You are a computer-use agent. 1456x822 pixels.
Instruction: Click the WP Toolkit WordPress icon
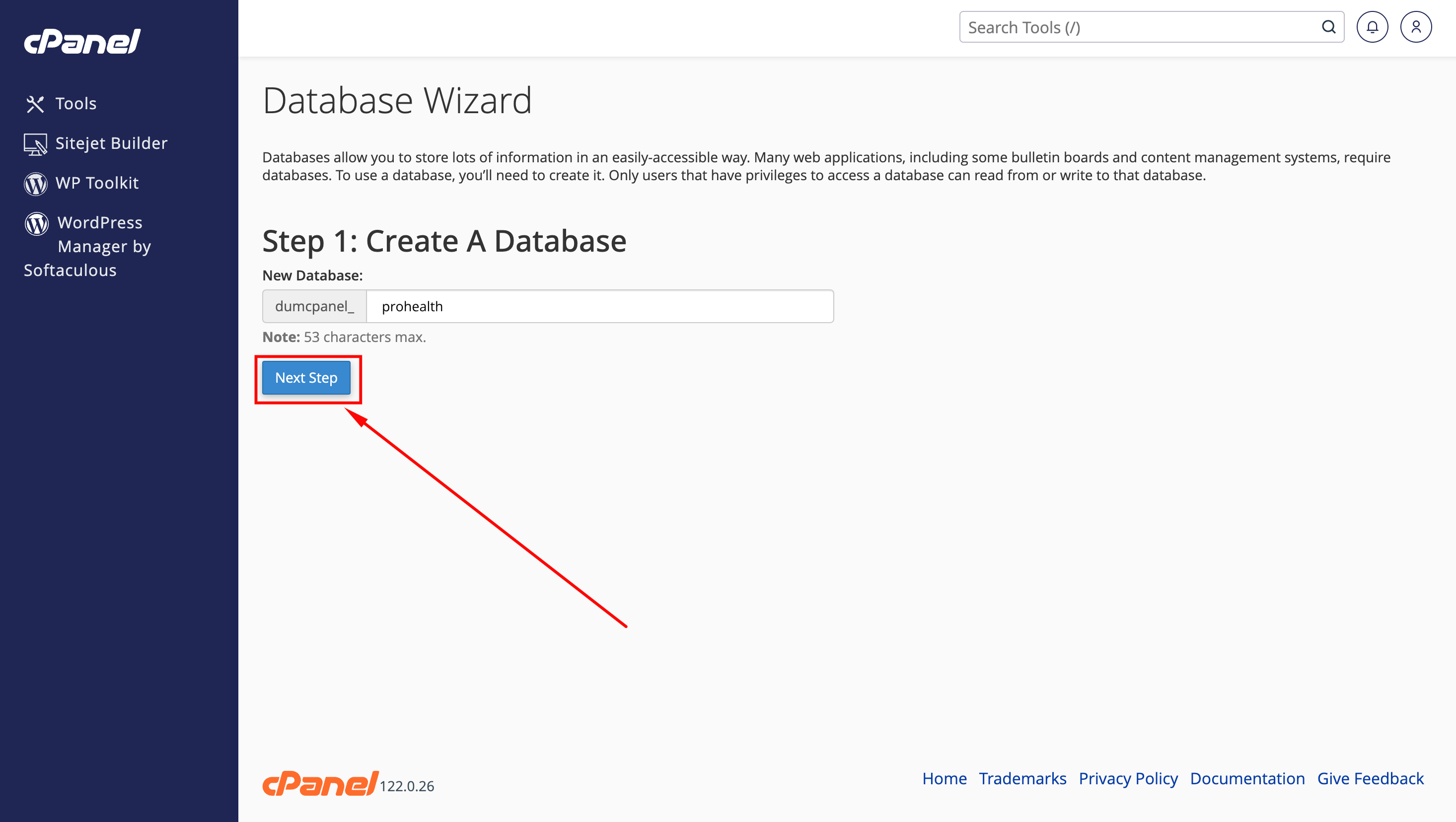36,184
